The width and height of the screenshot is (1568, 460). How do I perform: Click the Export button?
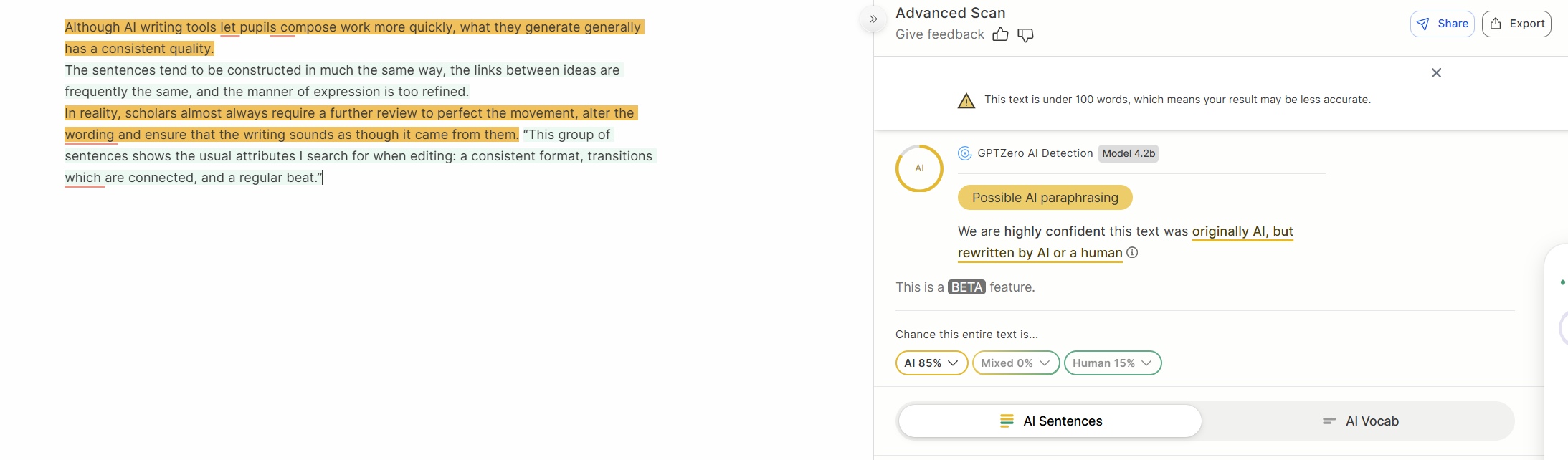pos(1516,23)
